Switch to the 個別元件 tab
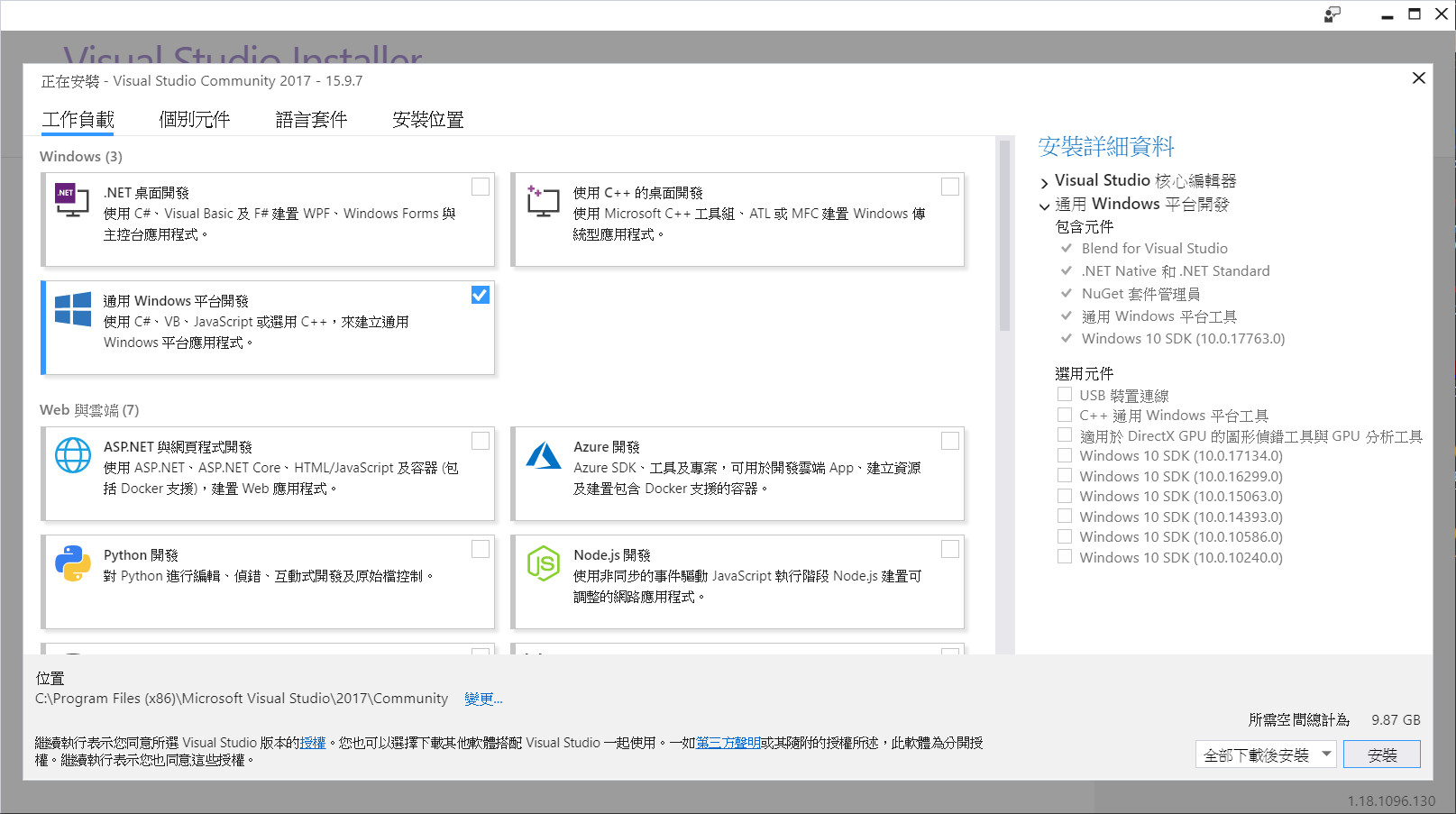 tap(194, 120)
